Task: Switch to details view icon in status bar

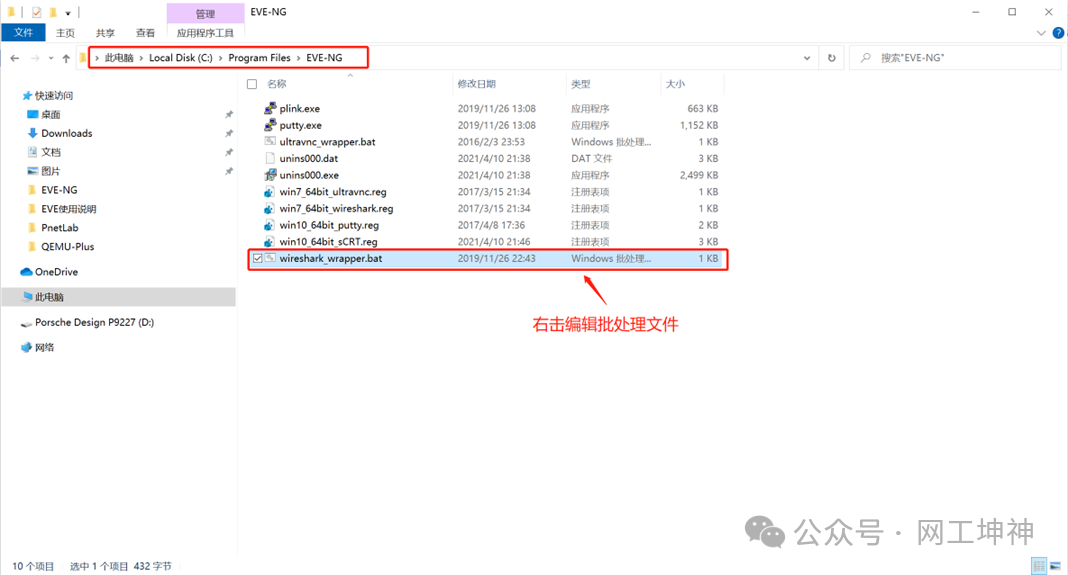Action: tap(1039, 565)
